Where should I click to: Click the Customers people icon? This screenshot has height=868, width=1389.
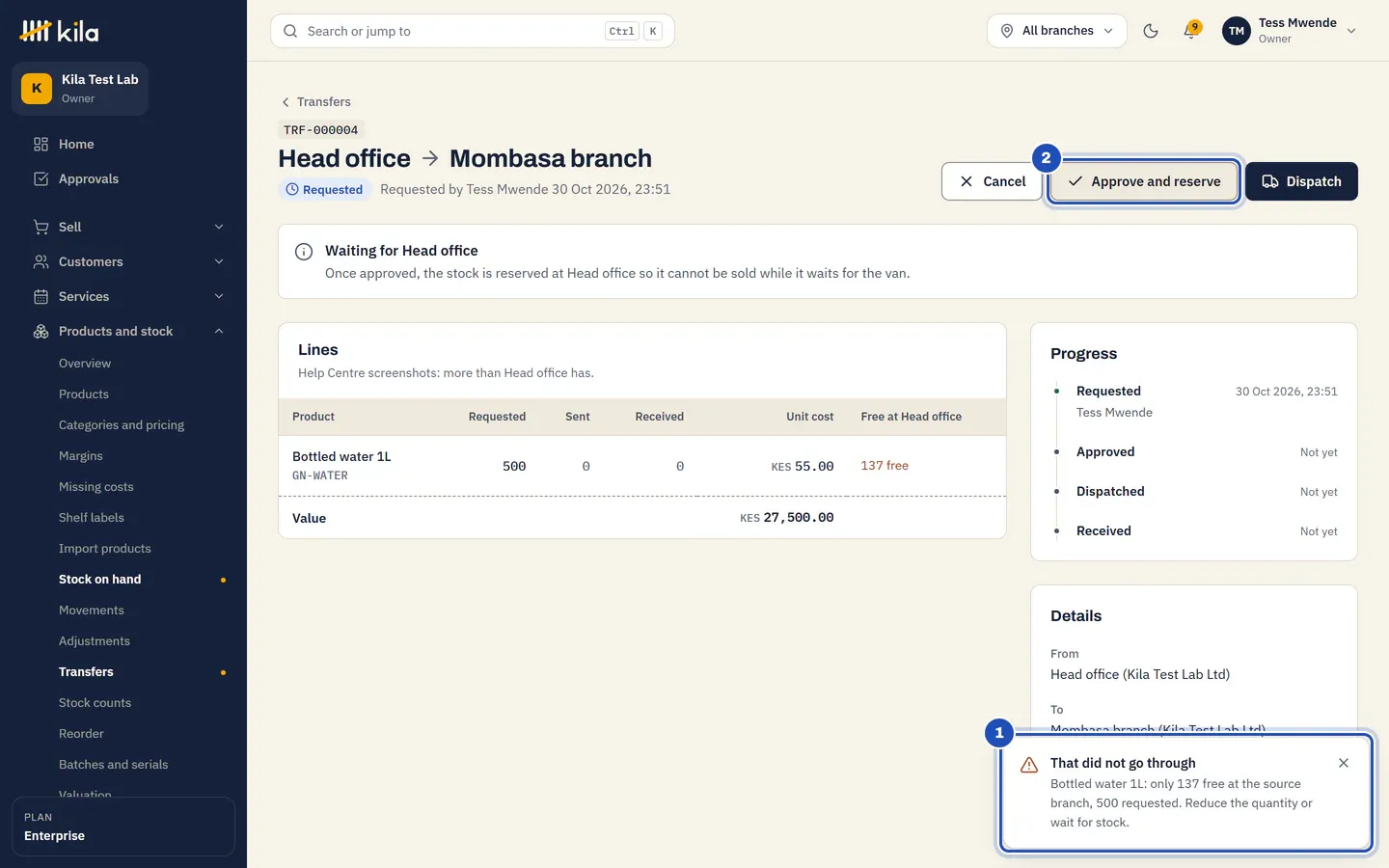coord(41,261)
